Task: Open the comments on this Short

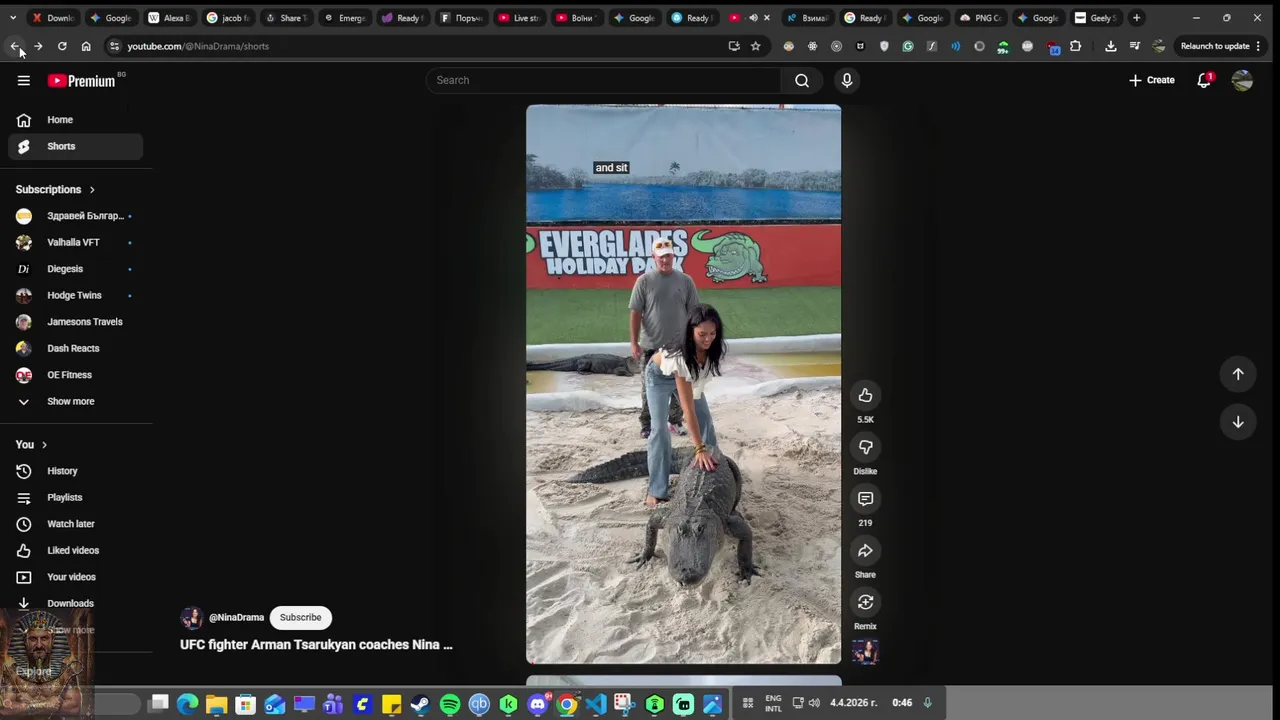Action: [865, 499]
